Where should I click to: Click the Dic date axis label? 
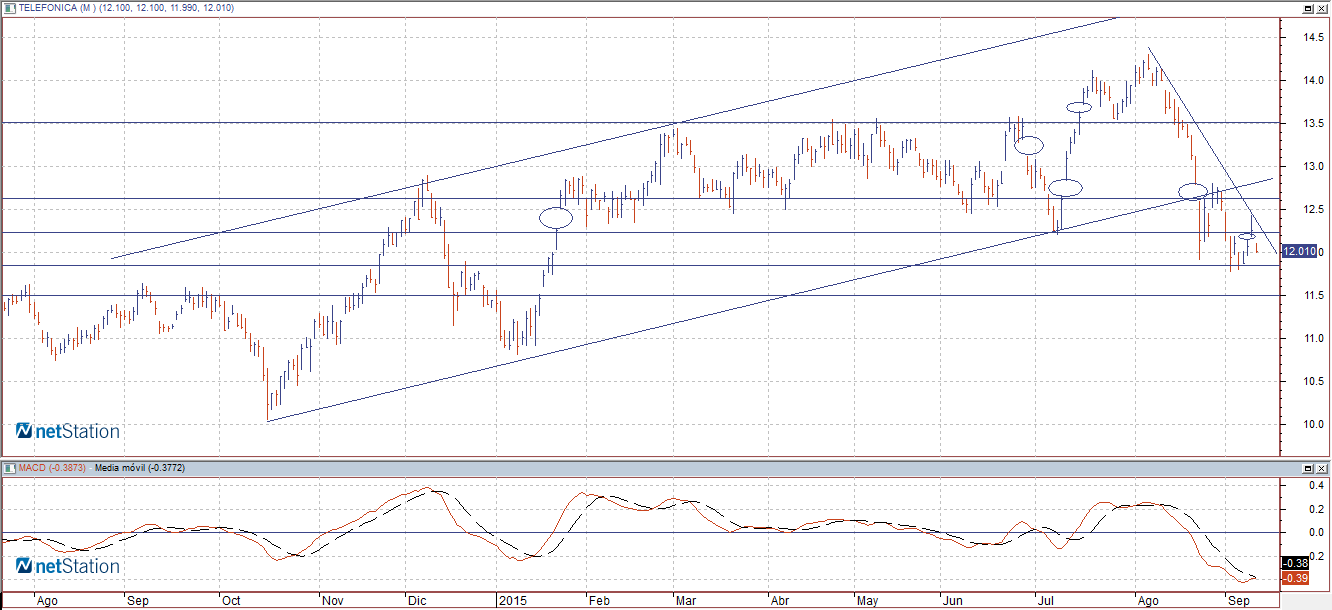pos(417,602)
